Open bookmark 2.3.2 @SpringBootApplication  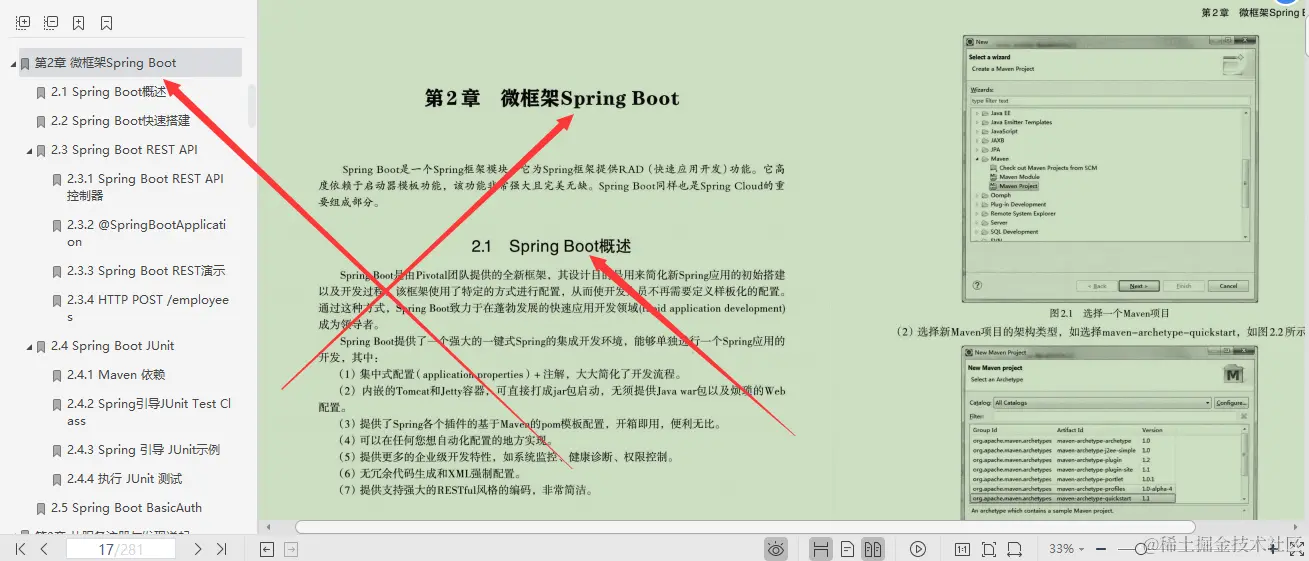pos(147,233)
